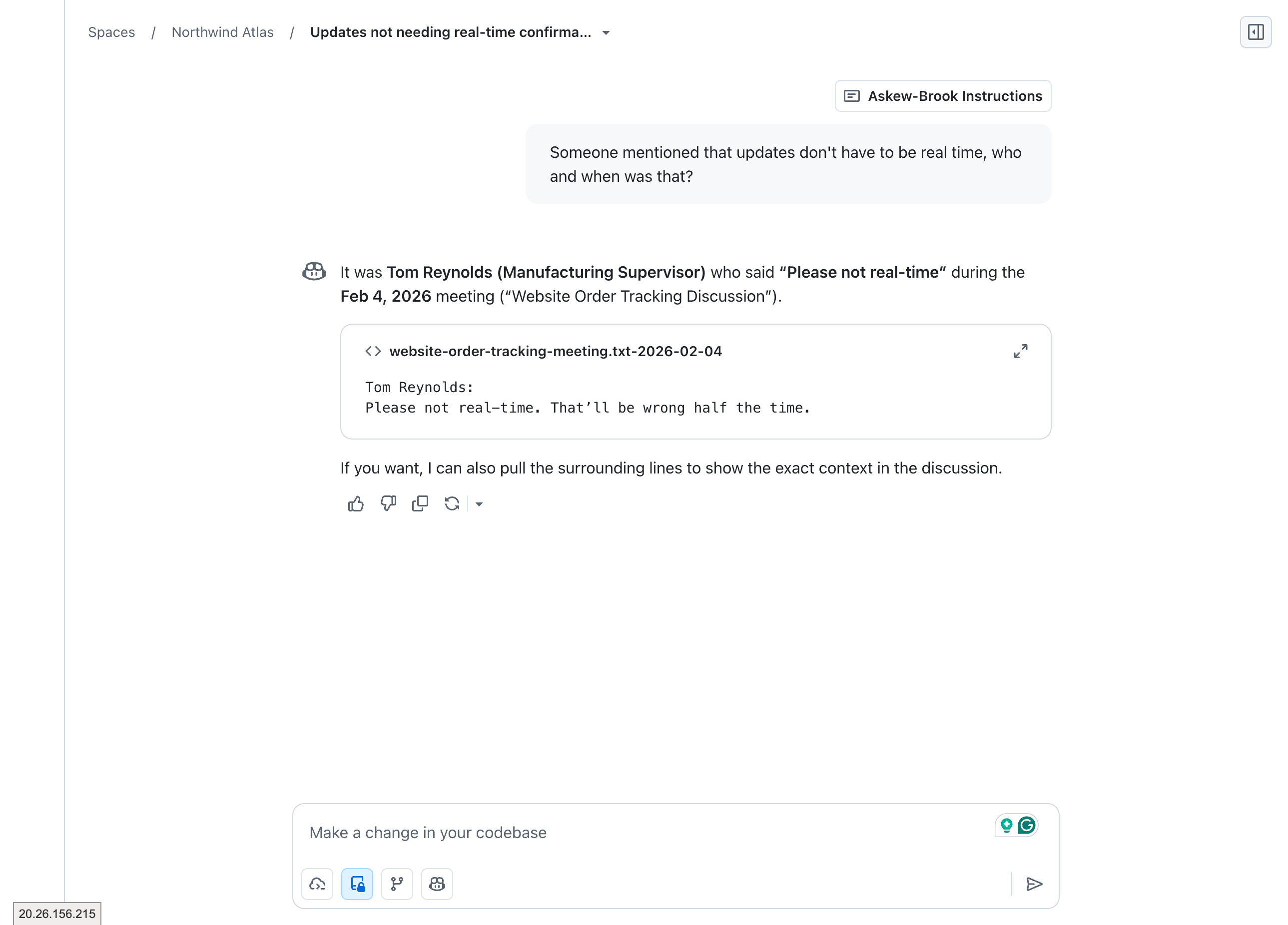Screen dimensions: 1288x925
Task: Open Northwind Atlas from the breadcrumb
Action: (223, 32)
